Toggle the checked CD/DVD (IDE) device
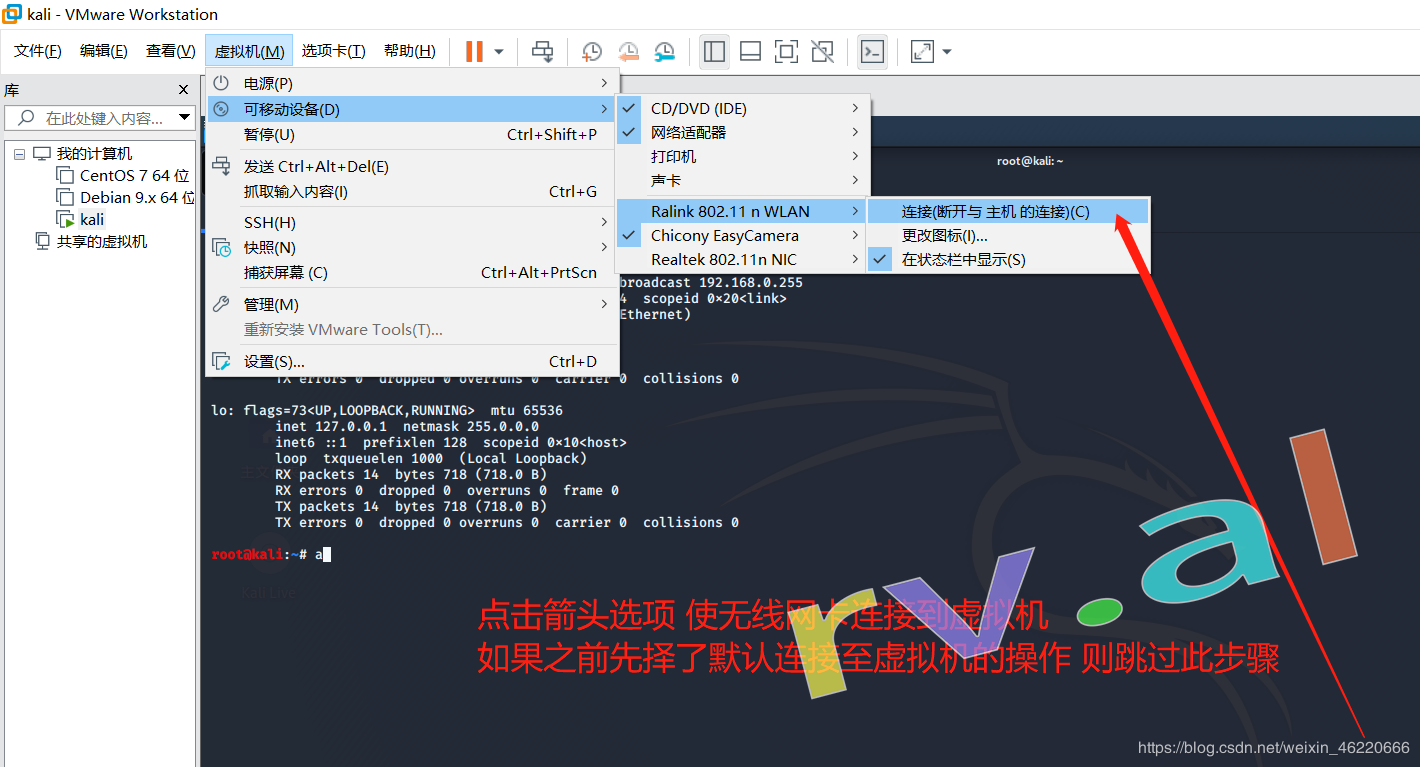 (743, 108)
